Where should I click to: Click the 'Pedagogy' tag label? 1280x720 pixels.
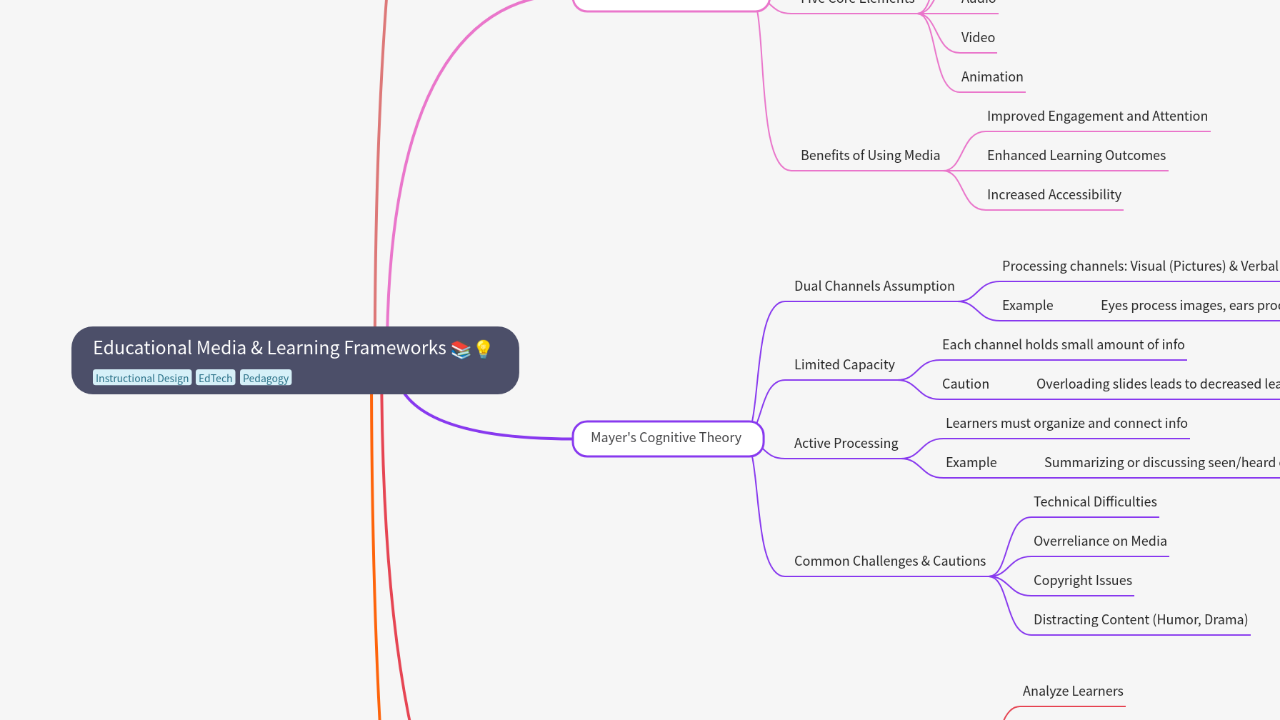265,377
